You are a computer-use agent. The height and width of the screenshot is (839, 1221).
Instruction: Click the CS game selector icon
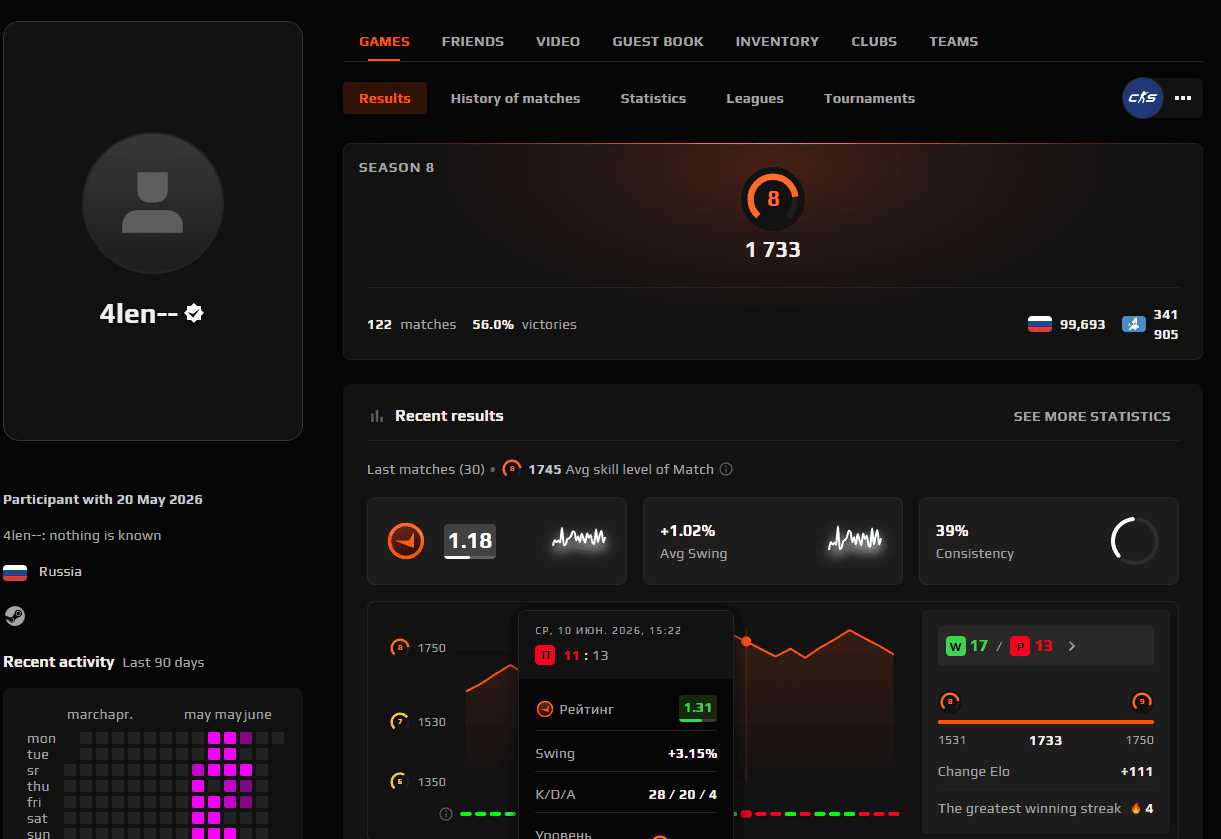pyautogui.click(x=1143, y=98)
